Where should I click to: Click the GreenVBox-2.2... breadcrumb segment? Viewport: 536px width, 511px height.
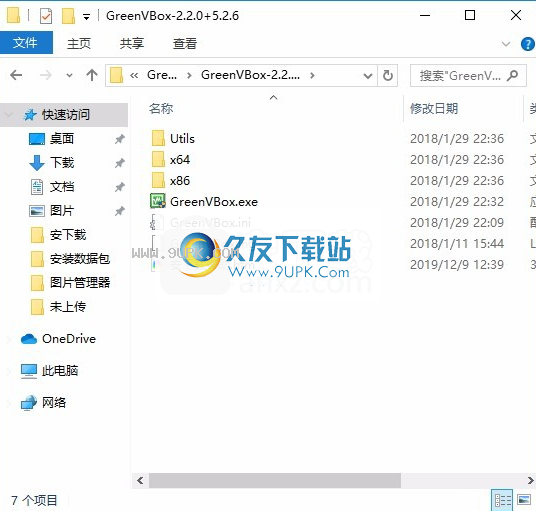pos(250,75)
